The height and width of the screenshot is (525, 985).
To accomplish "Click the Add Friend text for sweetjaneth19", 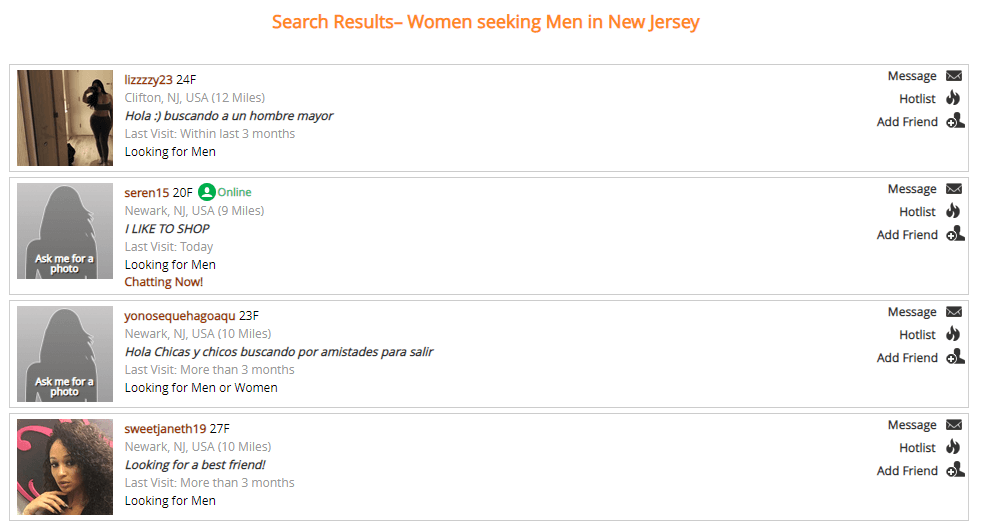I will 907,471.
